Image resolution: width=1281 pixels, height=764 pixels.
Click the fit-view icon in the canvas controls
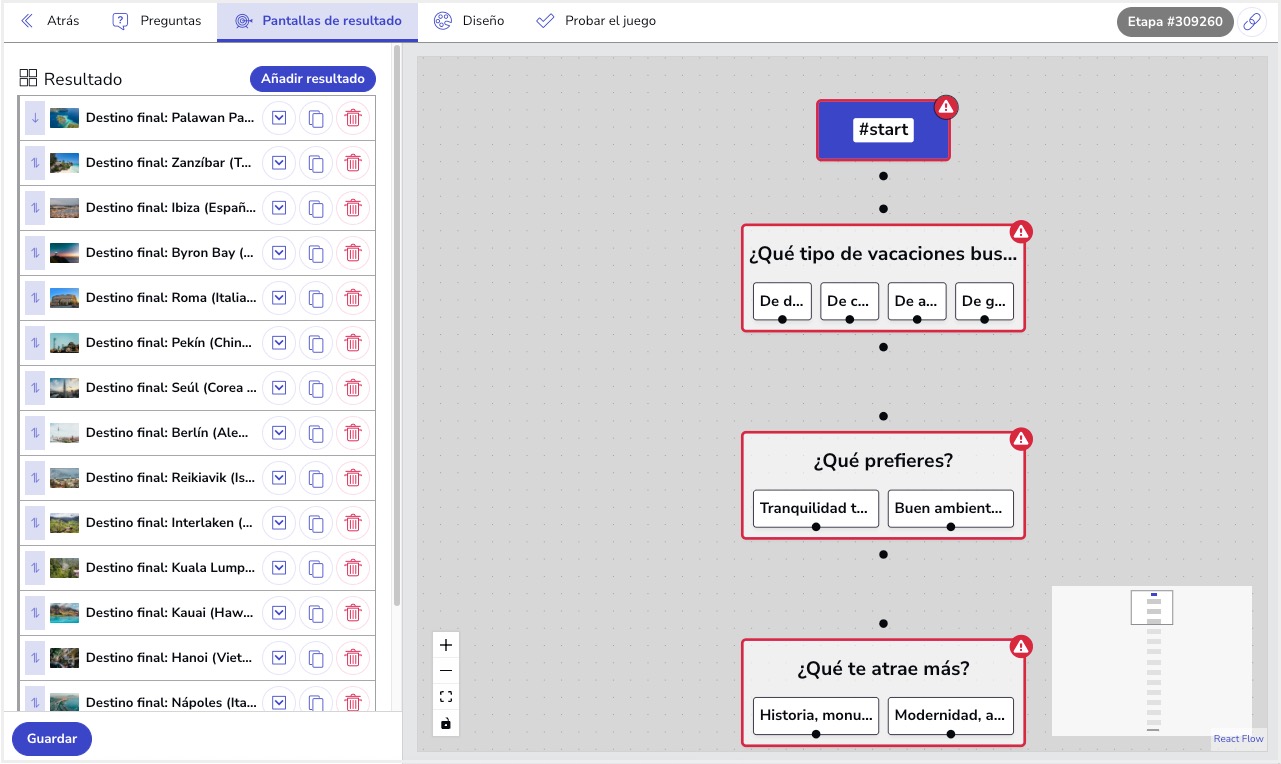[445, 697]
